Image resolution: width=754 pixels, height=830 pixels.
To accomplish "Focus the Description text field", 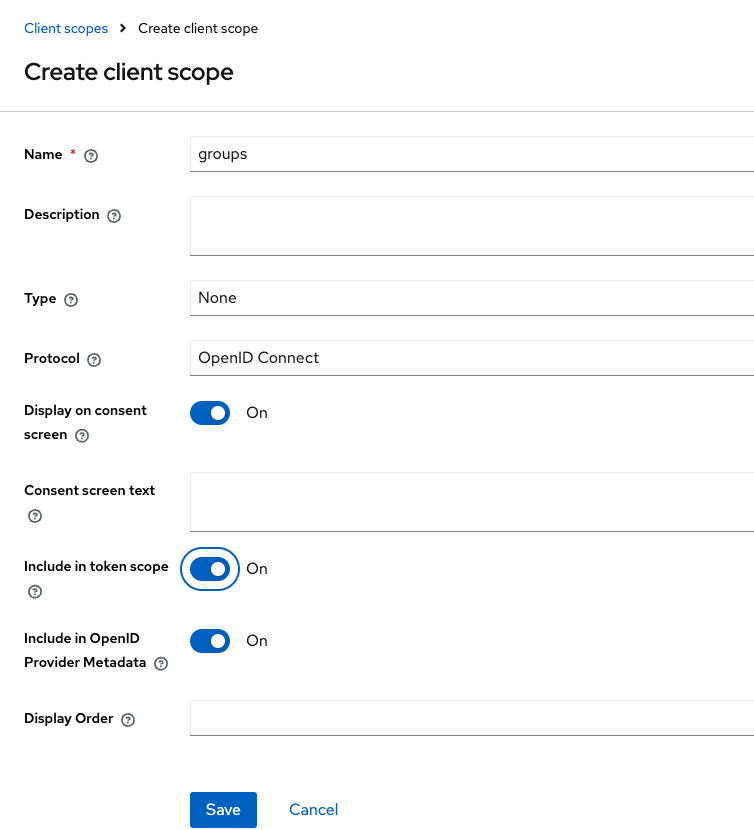I will pyautogui.click(x=470, y=226).
